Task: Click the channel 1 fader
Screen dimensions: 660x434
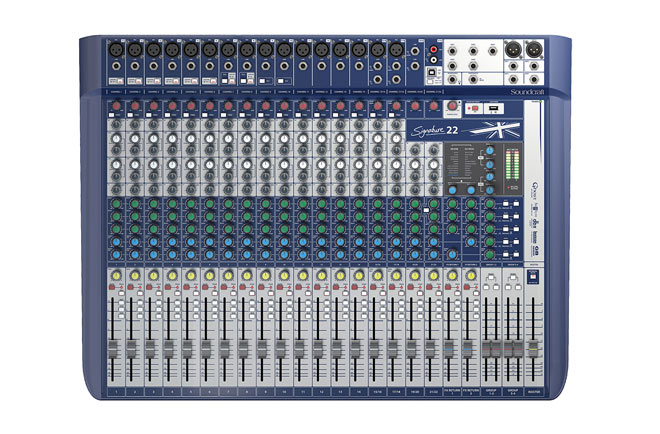Action: pyautogui.click(x=112, y=349)
